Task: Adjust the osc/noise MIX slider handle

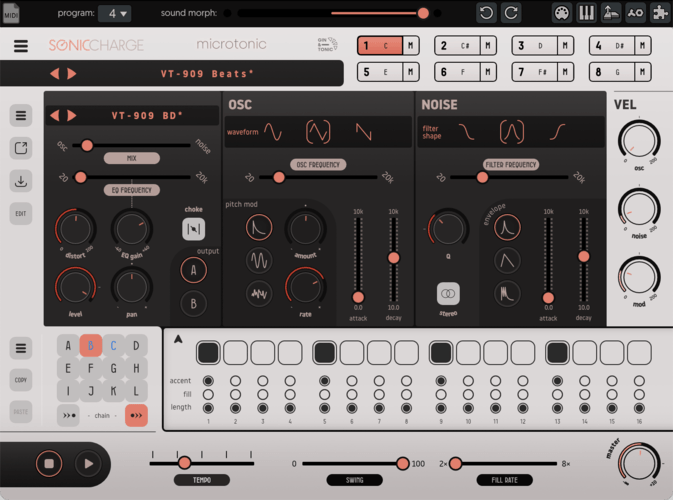Action: tap(87, 145)
